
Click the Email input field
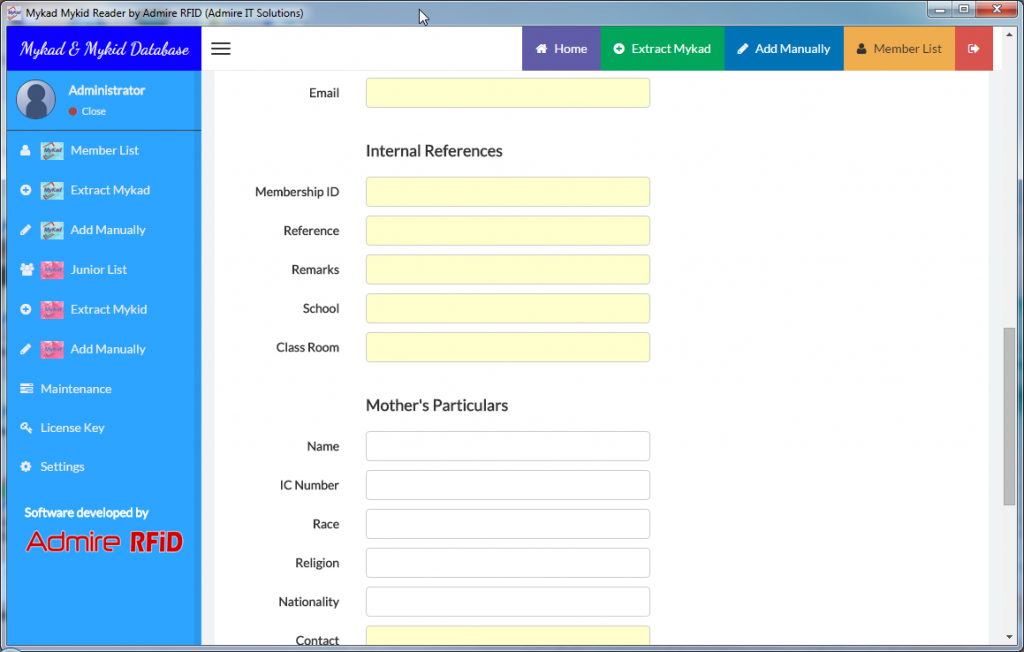point(507,93)
